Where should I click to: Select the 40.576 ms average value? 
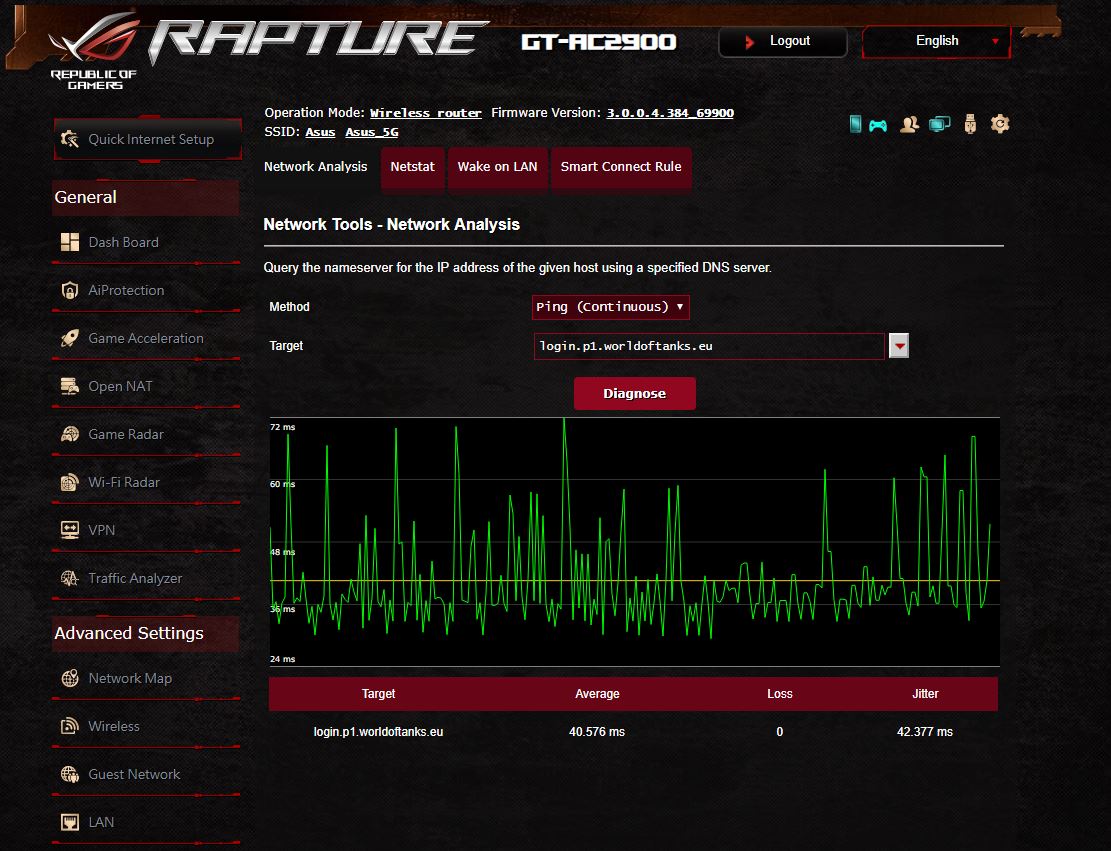click(x=597, y=732)
